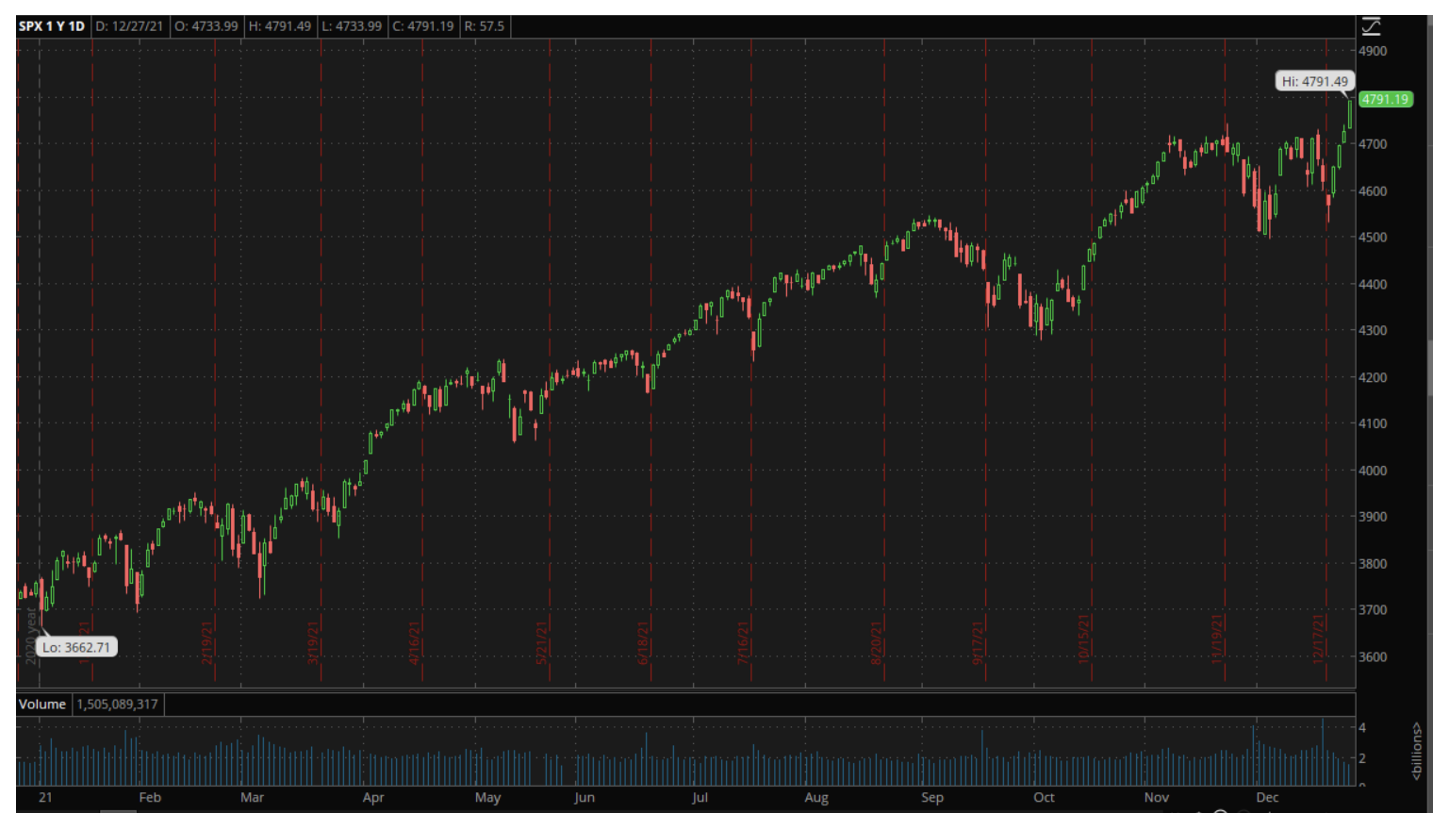The image size is (1450, 826).
Task: Click the 4300 price axis label
Action: (1375, 330)
